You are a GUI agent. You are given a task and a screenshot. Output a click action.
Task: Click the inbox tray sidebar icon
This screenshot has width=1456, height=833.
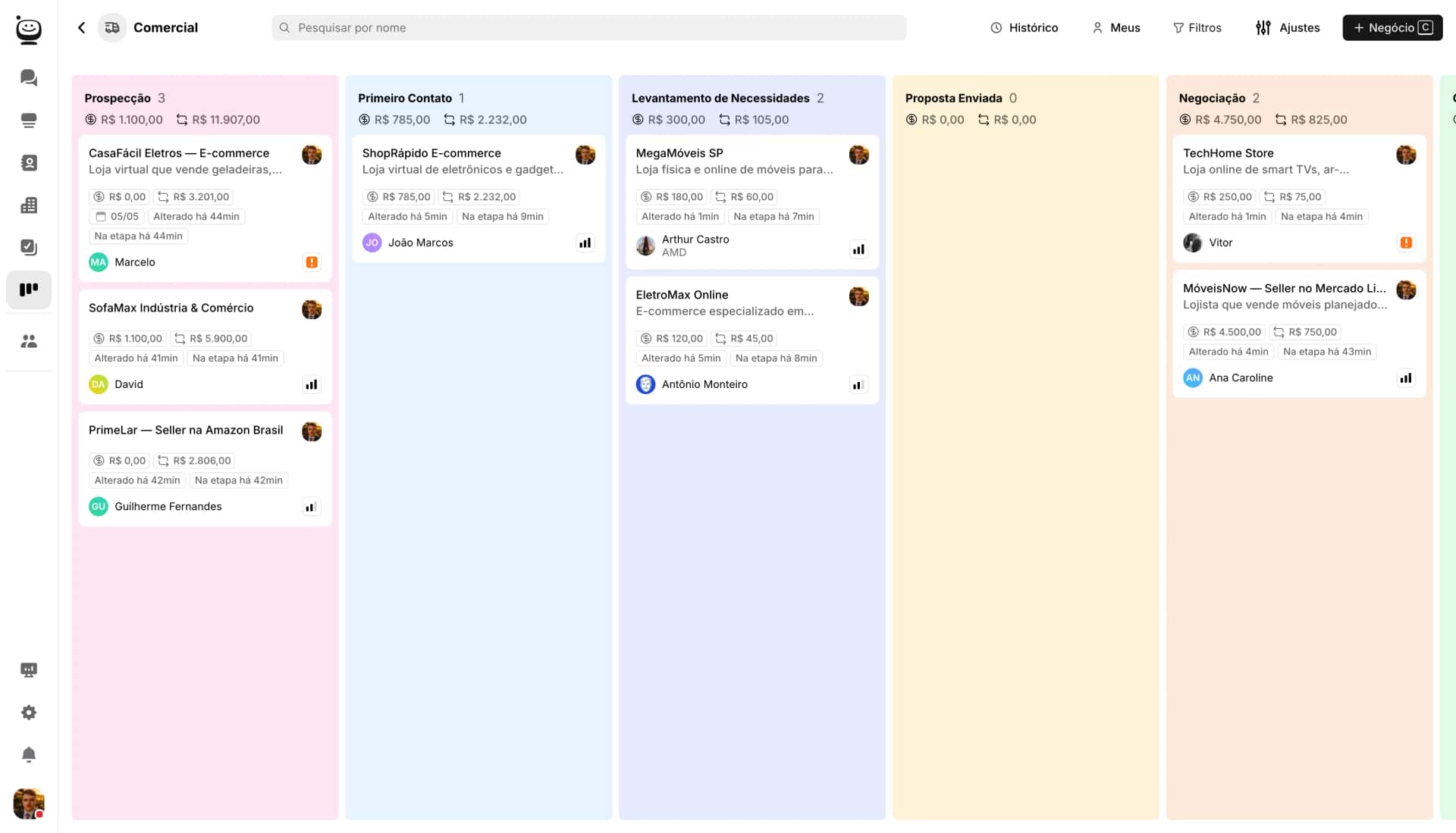pos(29,121)
